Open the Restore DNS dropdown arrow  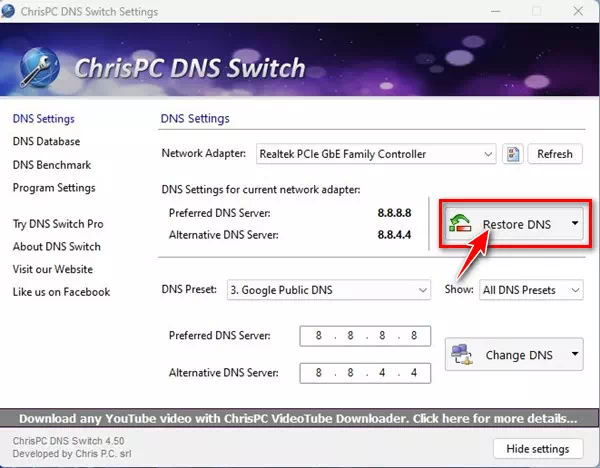pos(575,223)
